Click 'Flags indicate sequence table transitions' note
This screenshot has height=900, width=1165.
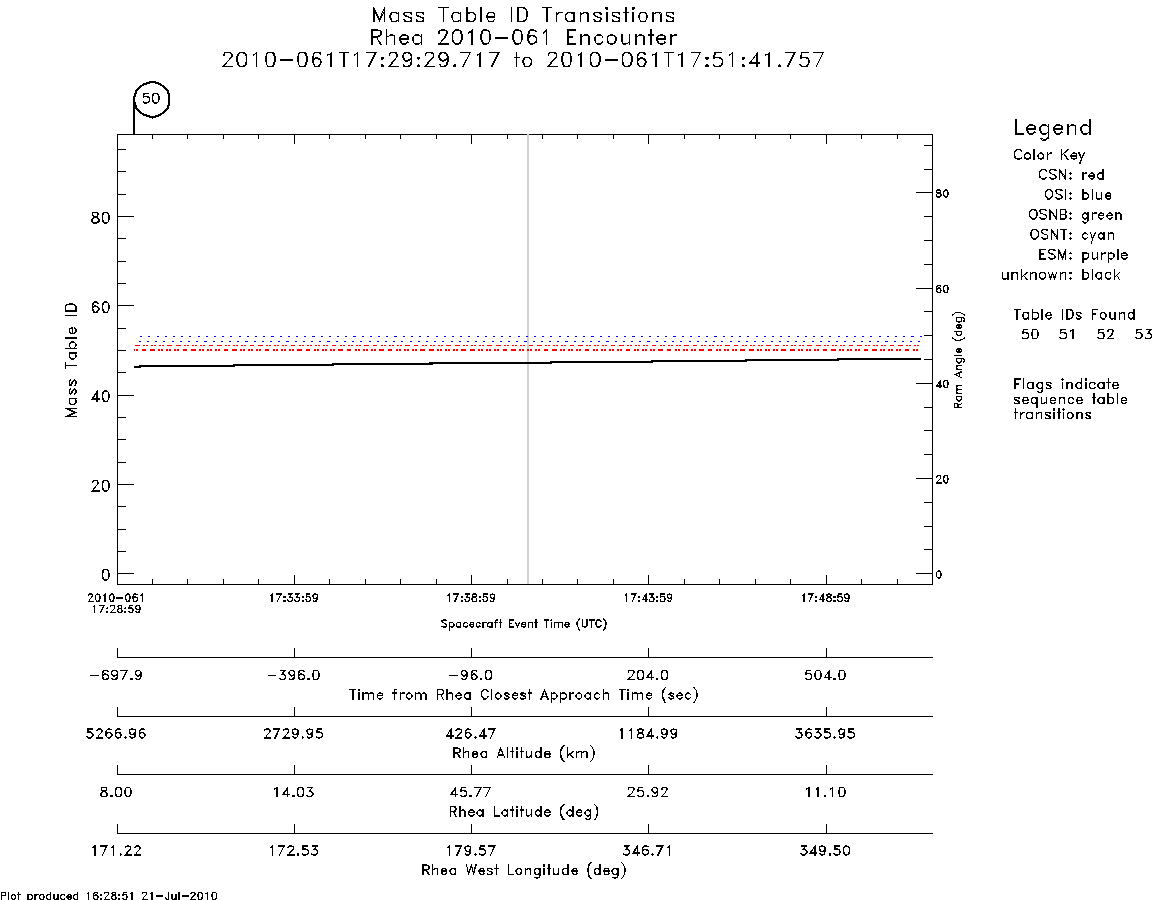tap(1070, 399)
